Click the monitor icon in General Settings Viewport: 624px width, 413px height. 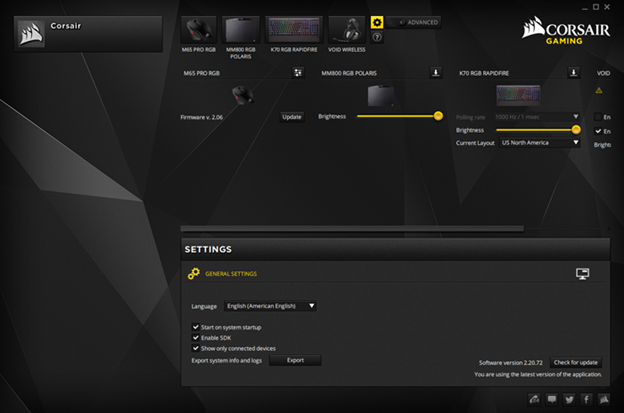point(583,273)
